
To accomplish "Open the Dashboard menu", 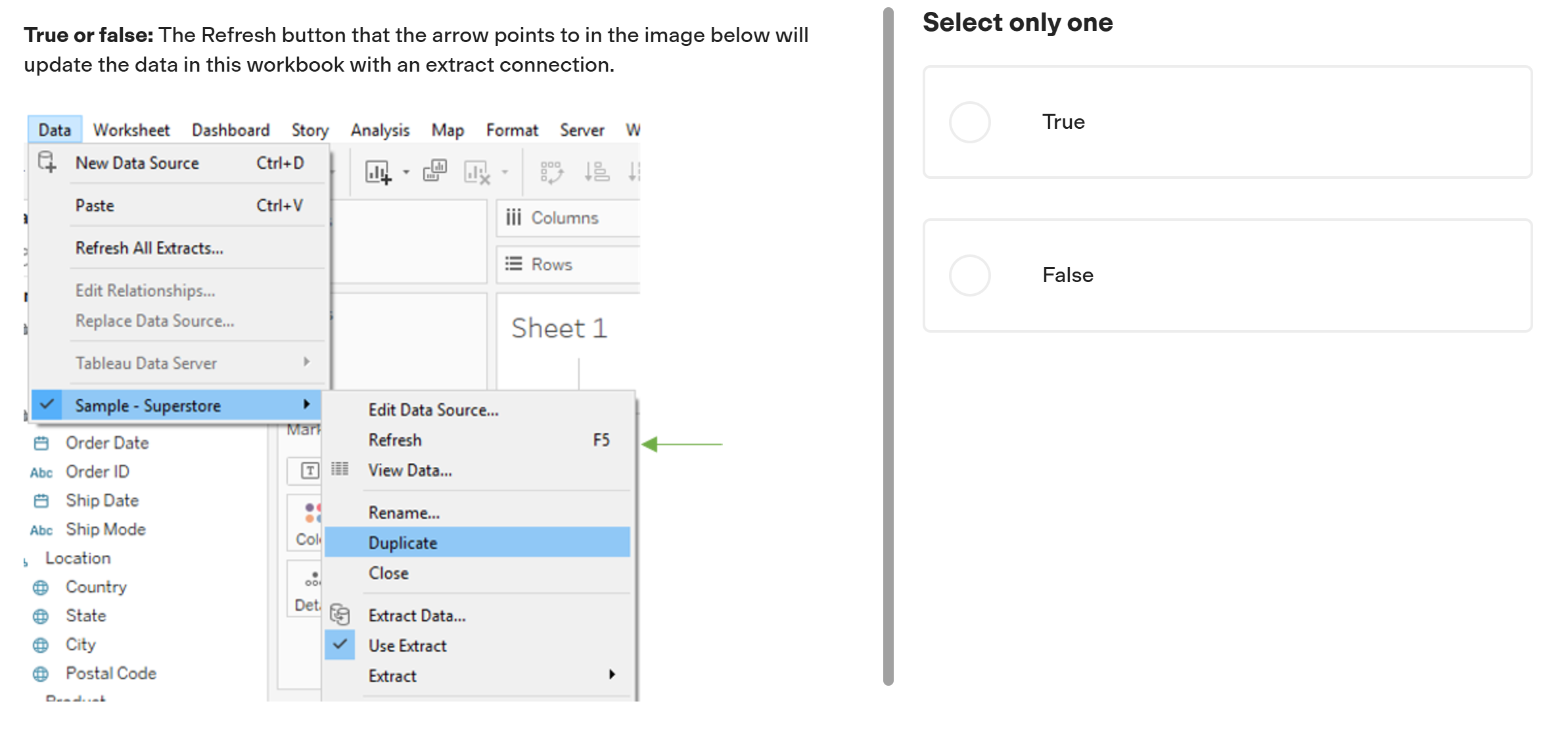I will coord(231,130).
